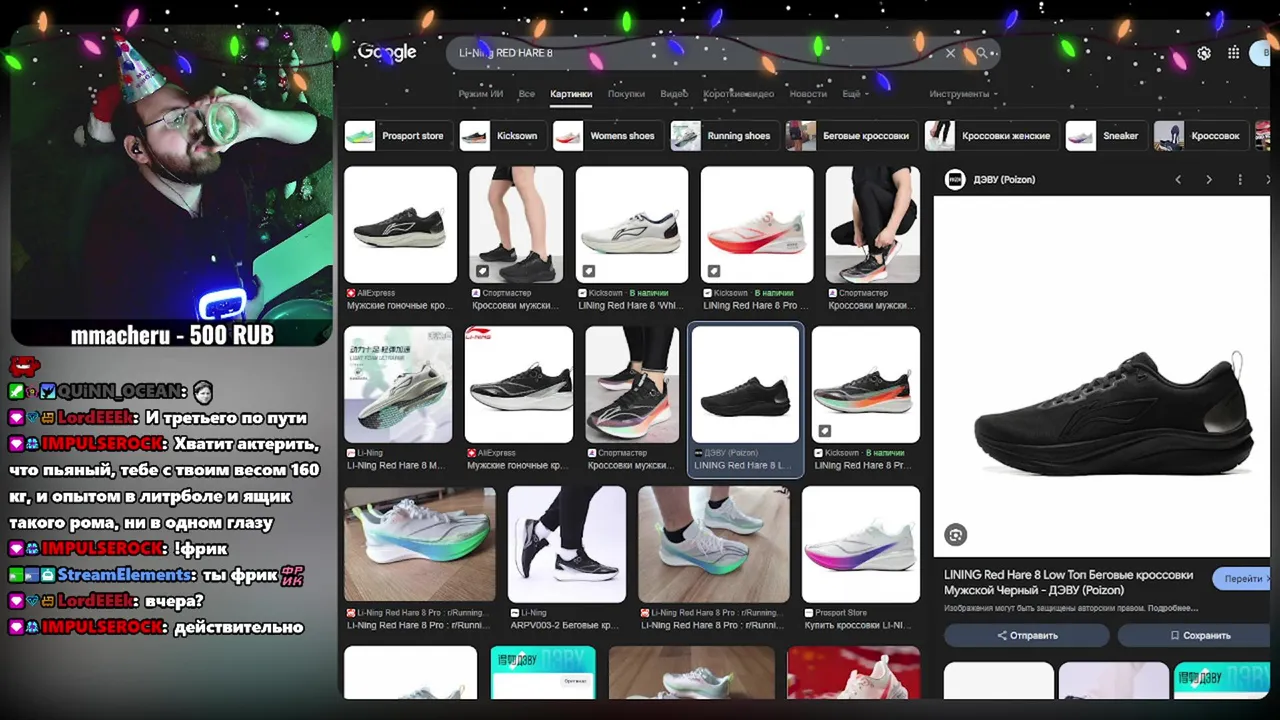Screen dimensions: 1280x720
Task: Open Kicksown white Red Hare 8 thumbnail
Action: [x=632, y=225]
